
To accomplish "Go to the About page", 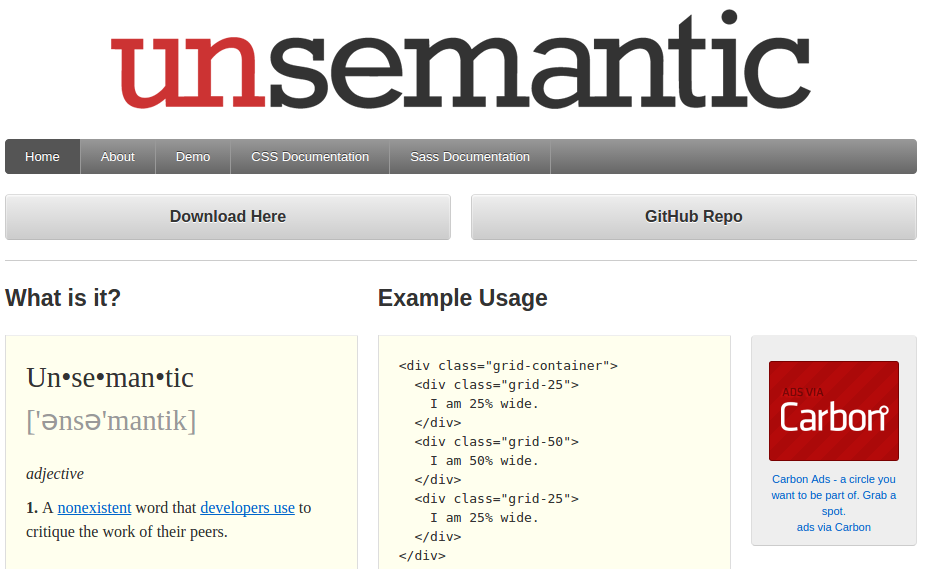I will [x=117, y=157].
